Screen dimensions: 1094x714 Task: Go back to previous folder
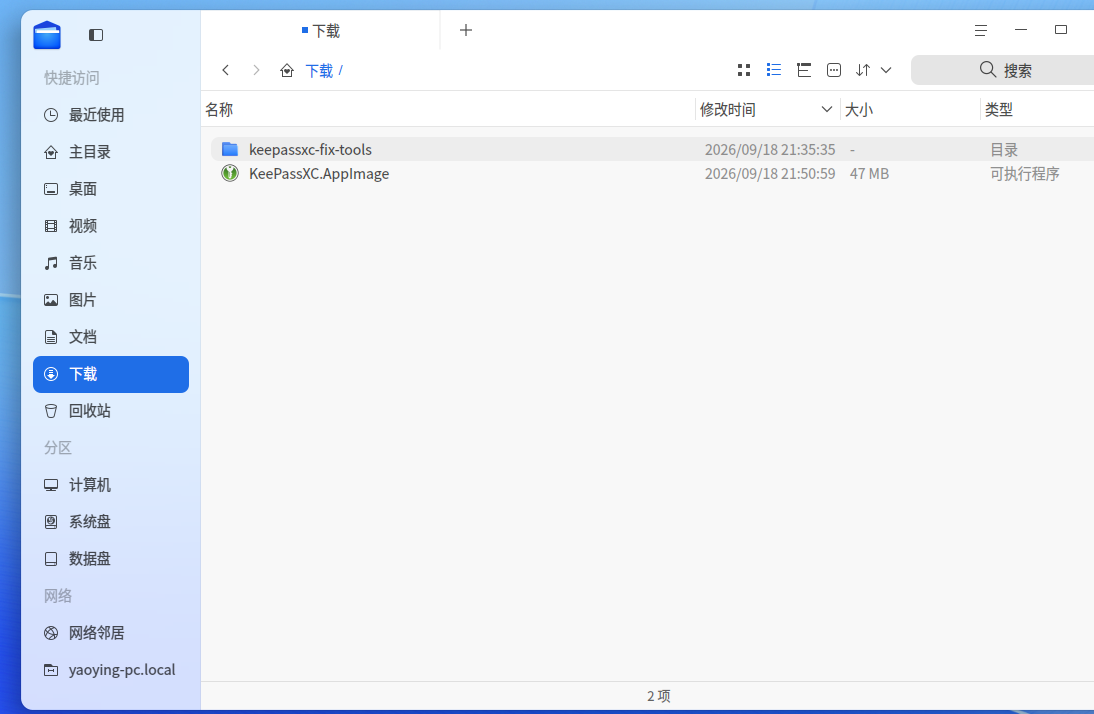[225, 70]
